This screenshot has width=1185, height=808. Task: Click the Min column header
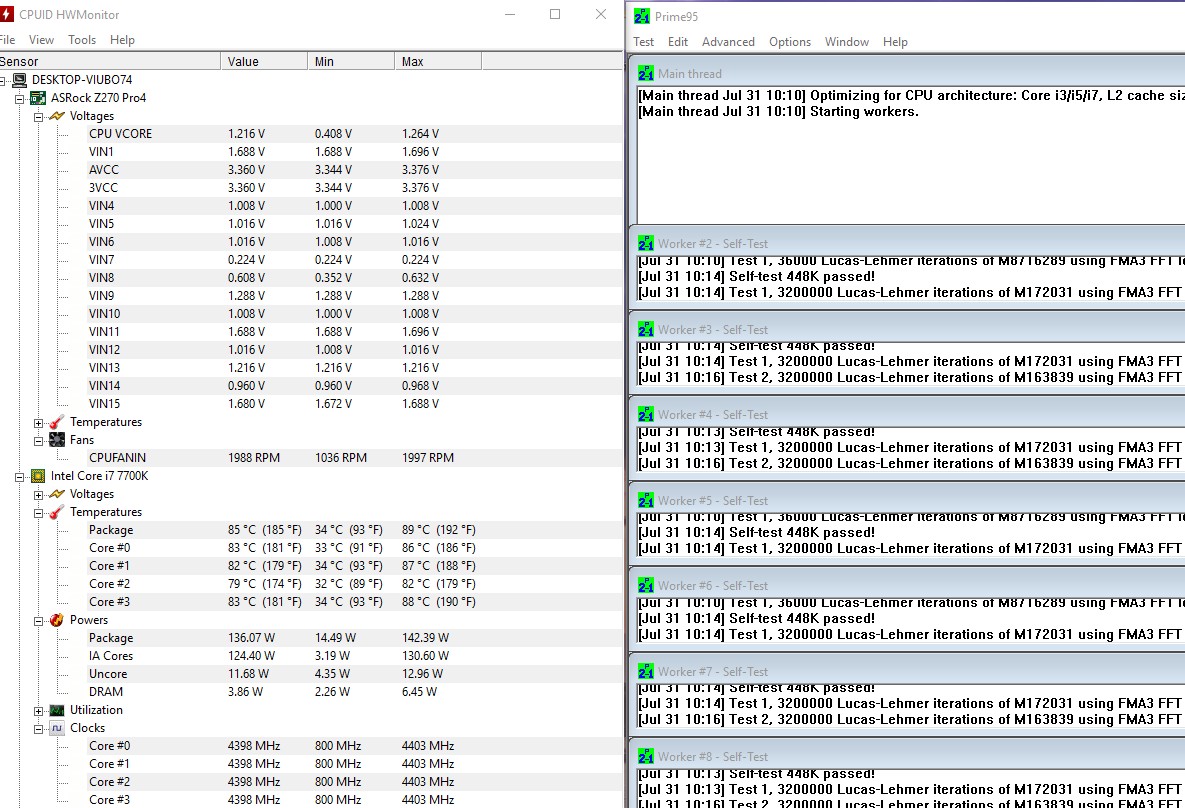pos(351,61)
